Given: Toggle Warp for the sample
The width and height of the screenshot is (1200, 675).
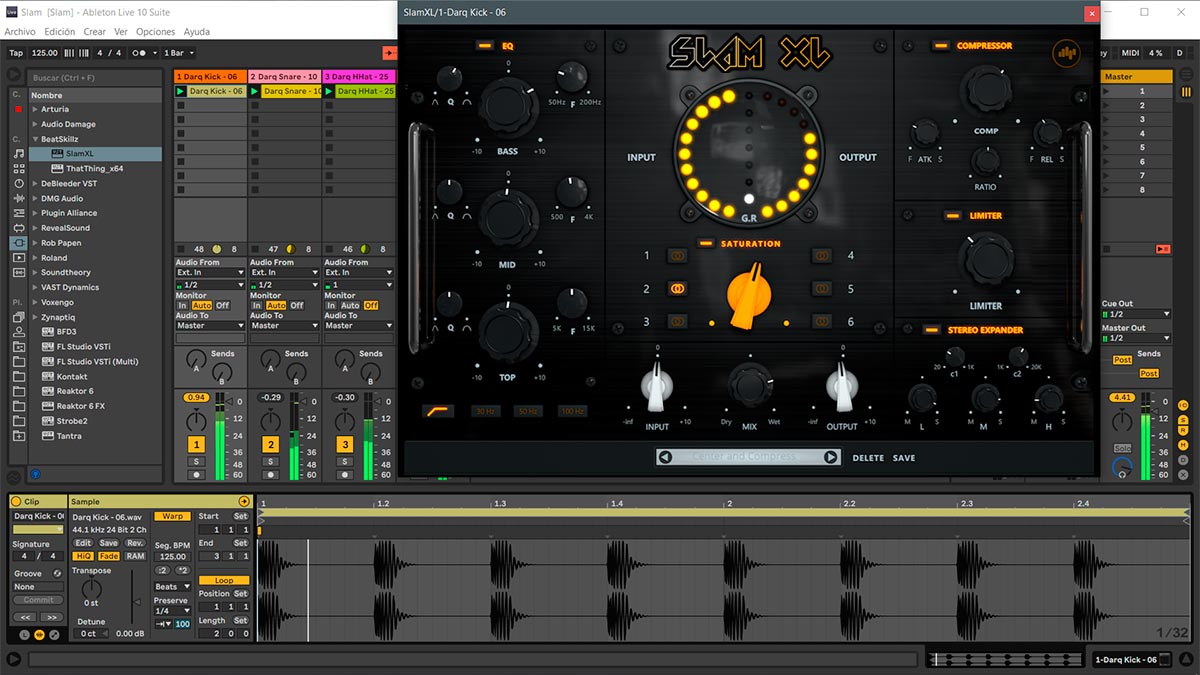Looking at the screenshot, I should tap(173, 517).
